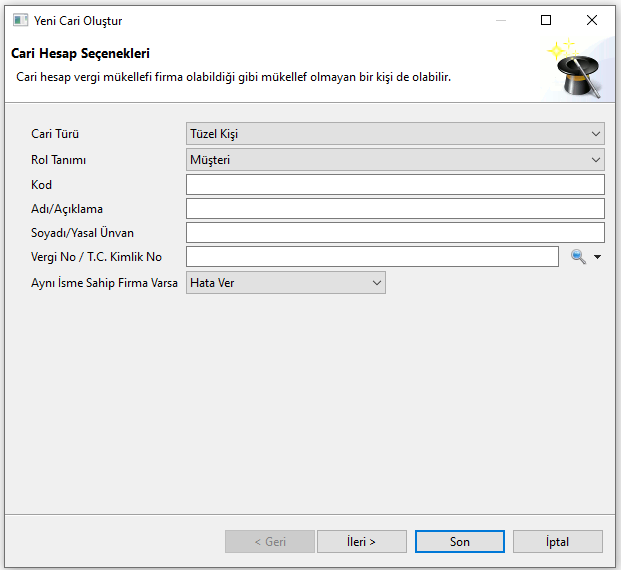Click the Son button to finish
The width and height of the screenshot is (621, 570).
point(459,542)
